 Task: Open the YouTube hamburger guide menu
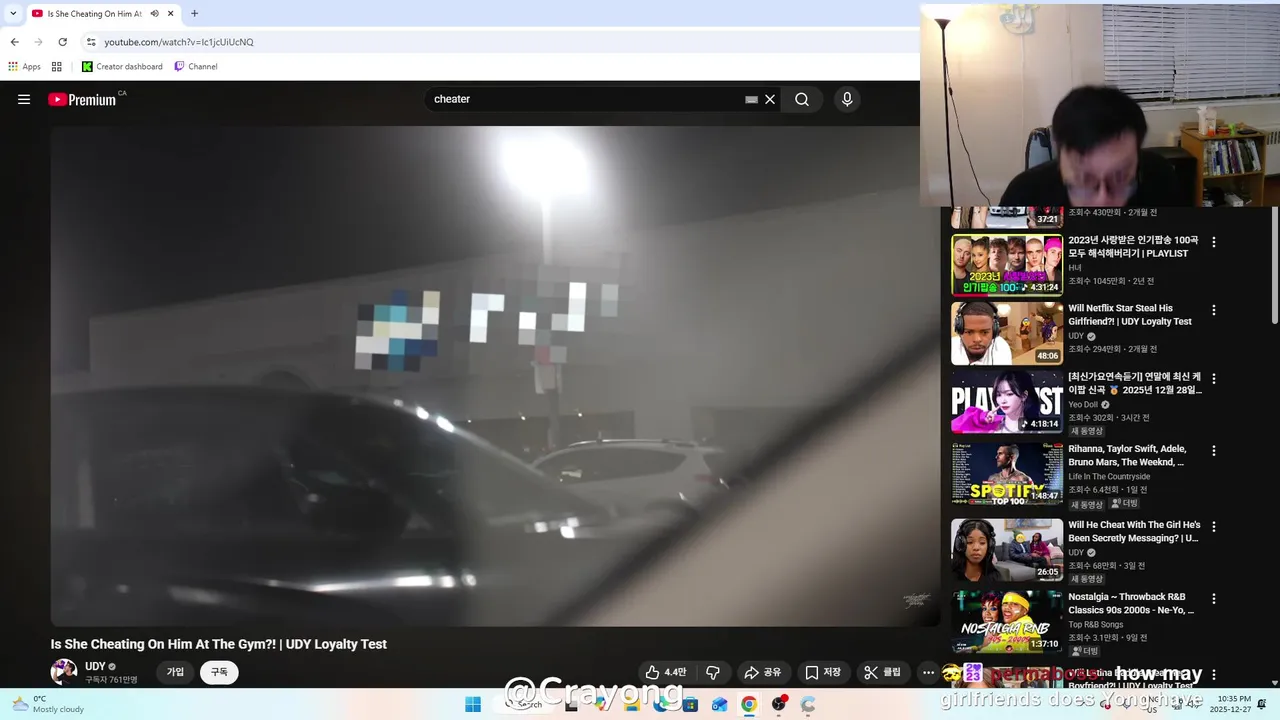[x=24, y=99]
